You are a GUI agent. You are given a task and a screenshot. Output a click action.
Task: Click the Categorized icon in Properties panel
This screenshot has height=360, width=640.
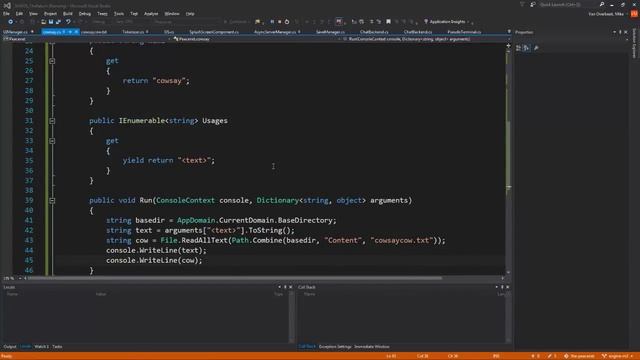[x=518, y=48]
